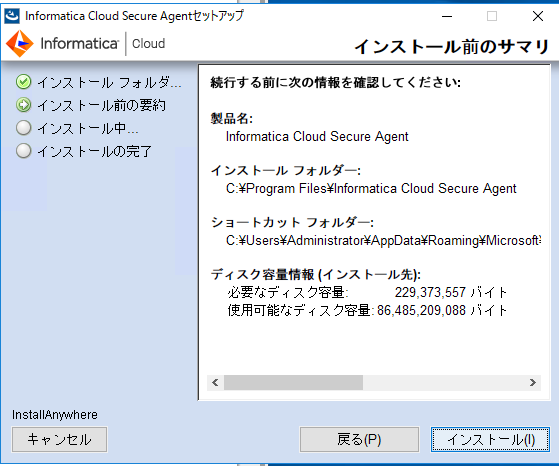Click the 86,485,209,088 バイト available space value
Screen dimensions: 559x466
click(x=442, y=310)
